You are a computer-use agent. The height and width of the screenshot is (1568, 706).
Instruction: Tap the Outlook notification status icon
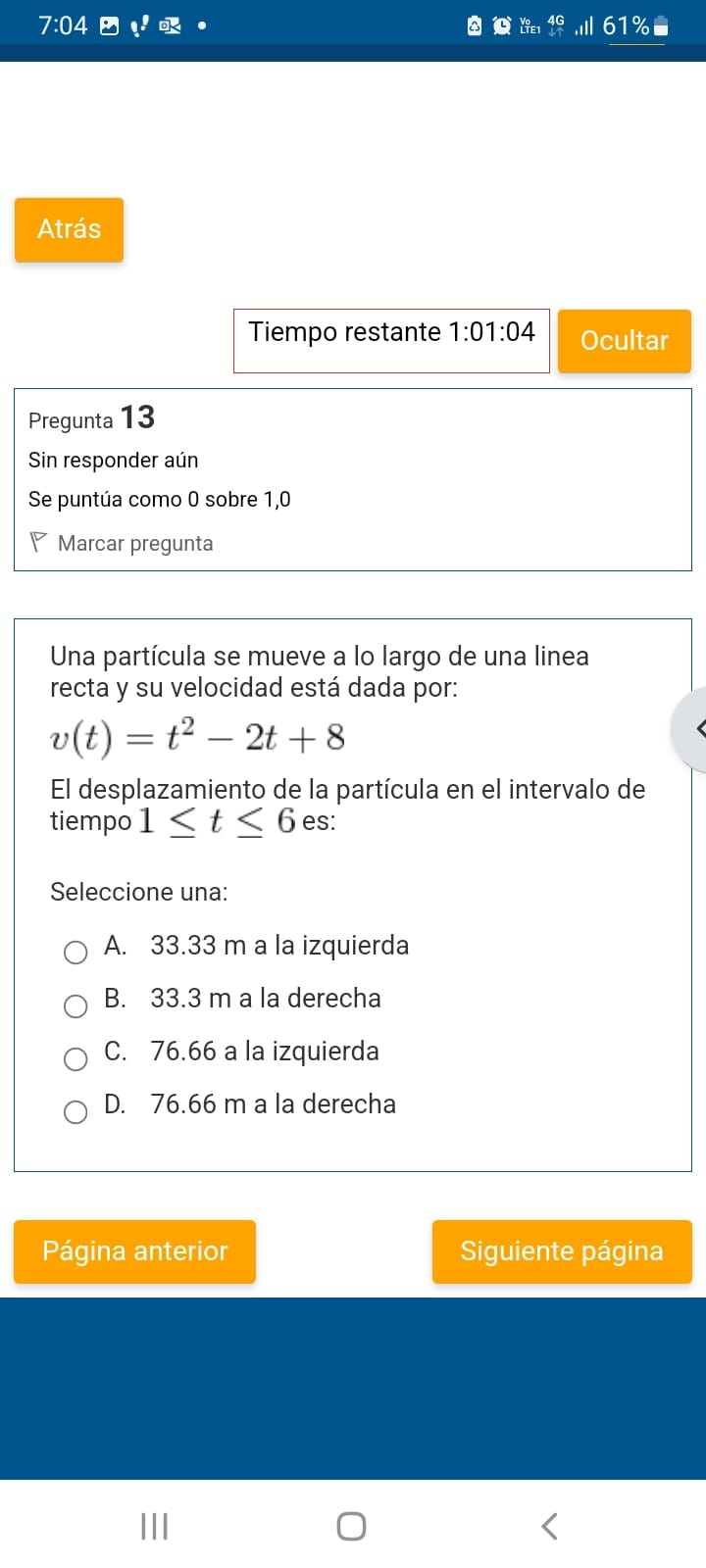(170, 26)
